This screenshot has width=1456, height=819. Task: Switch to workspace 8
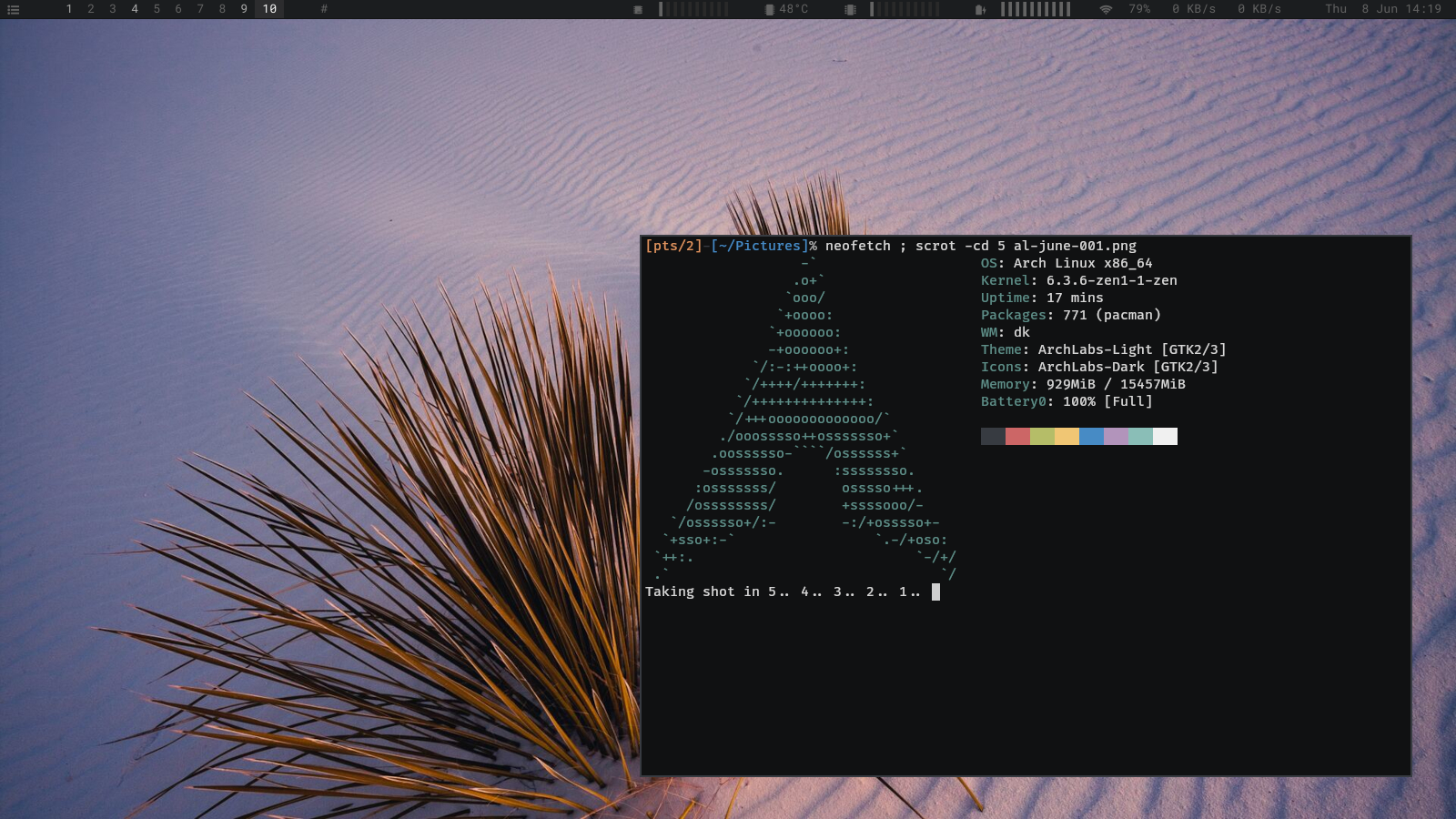222,9
